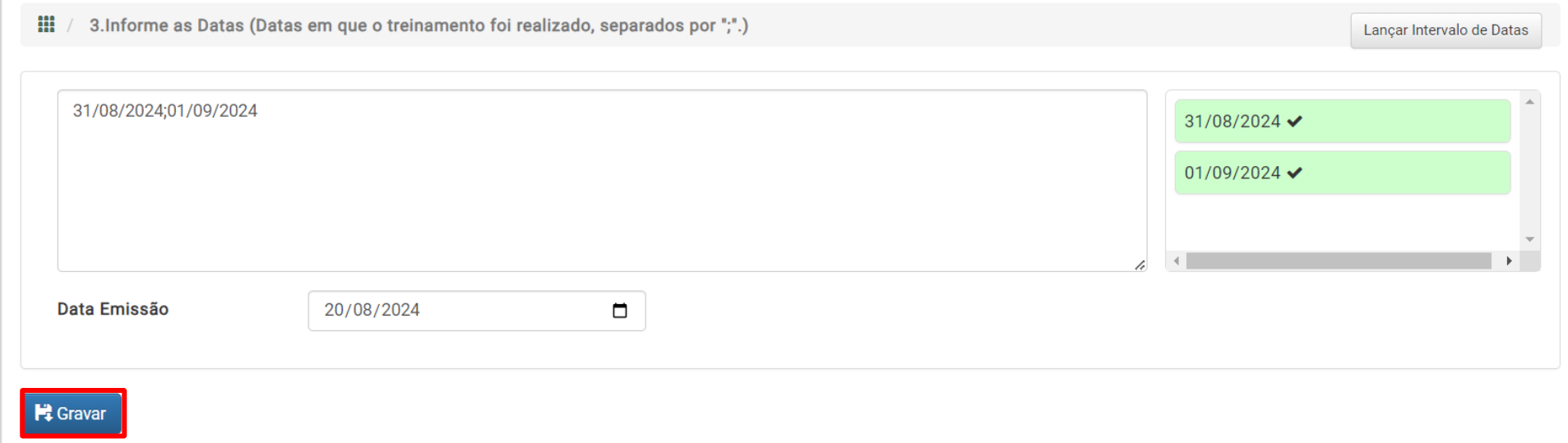Open the calendar picker icon in Data Emissão
This screenshot has height=443, width=1568.
[620, 311]
